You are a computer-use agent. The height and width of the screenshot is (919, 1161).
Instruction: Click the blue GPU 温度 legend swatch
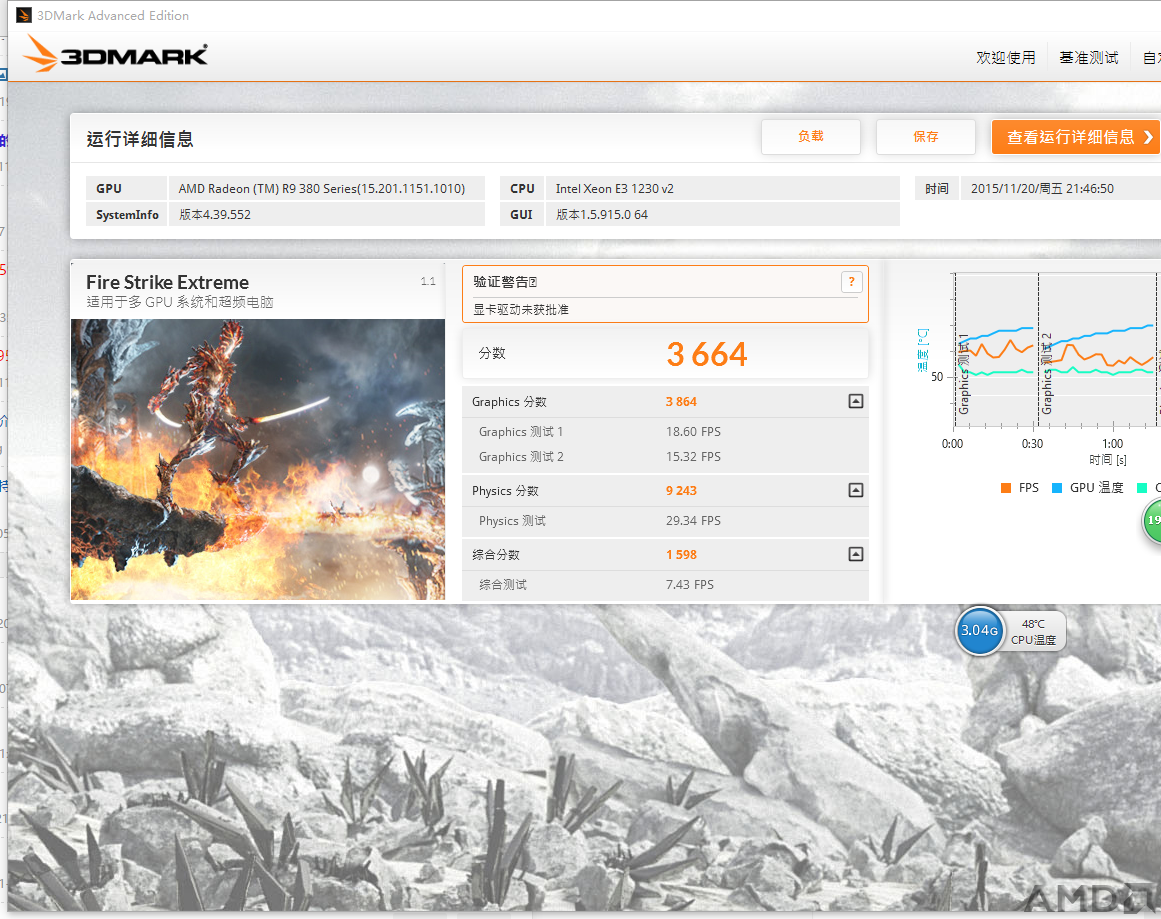(1057, 488)
